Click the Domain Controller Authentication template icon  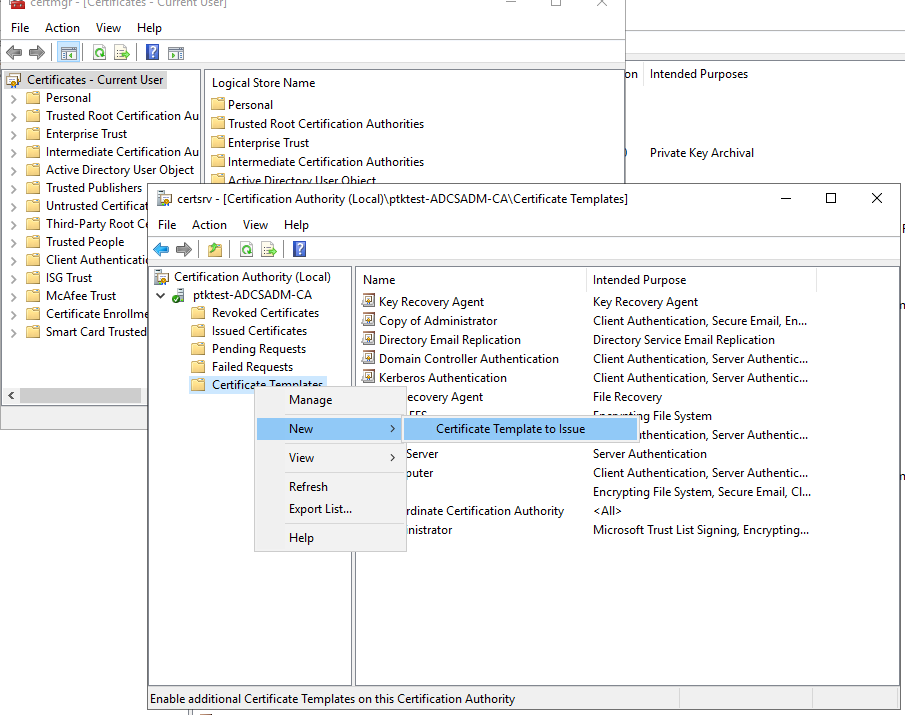click(x=368, y=358)
